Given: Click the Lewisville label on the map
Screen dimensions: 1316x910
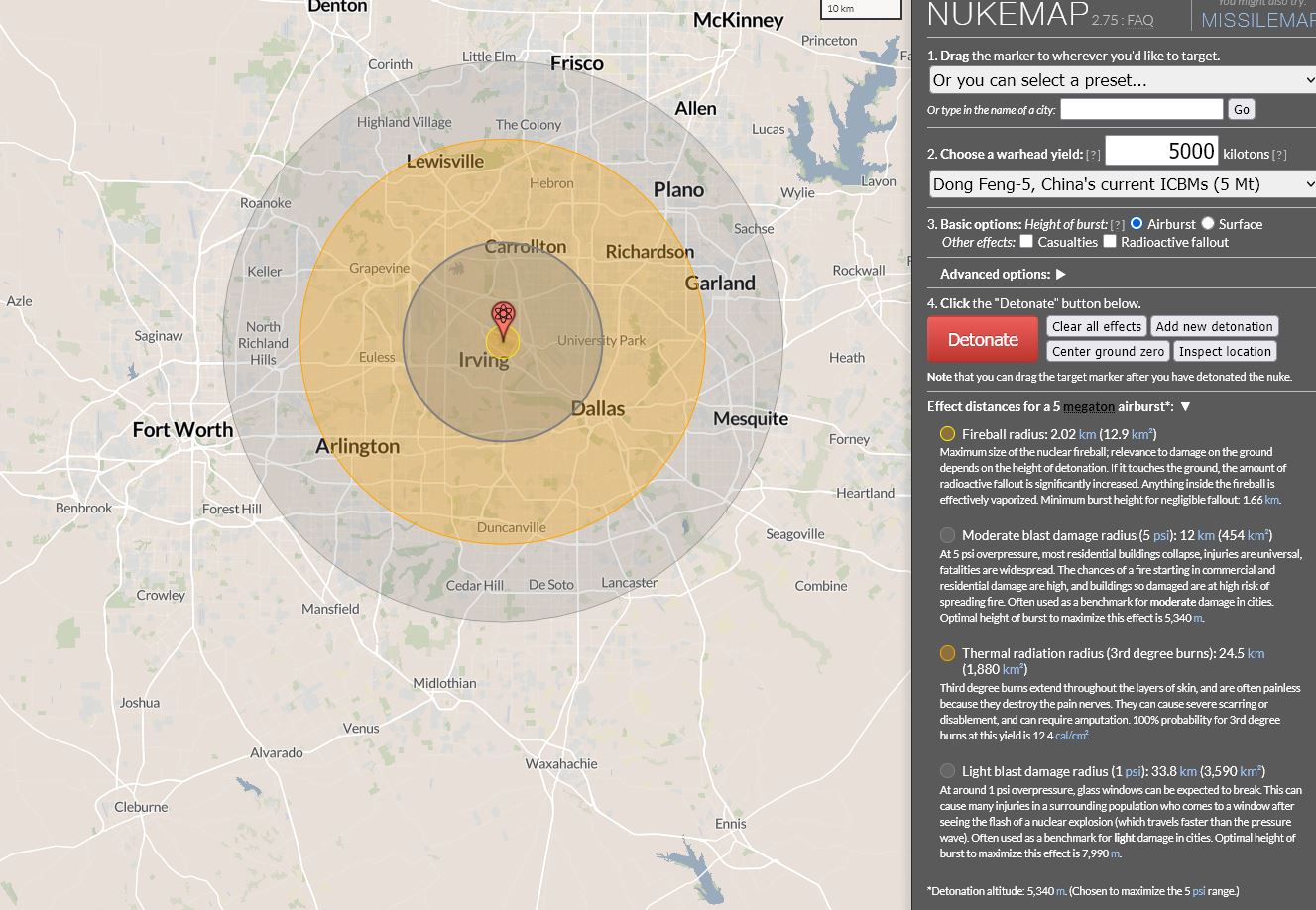Looking at the screenshot, I should [445, 161].
